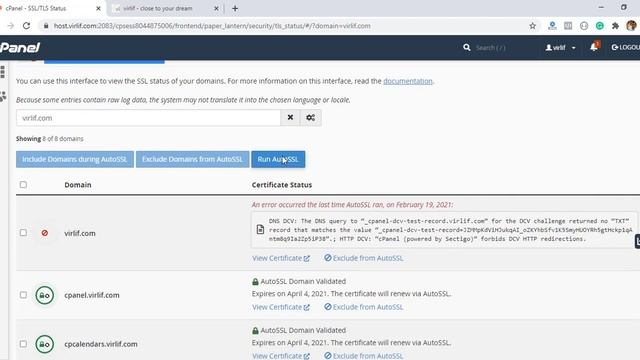The width and height of the screenshot is (640, 360).
Task: Close the cPanel SSL/TLS Status tab
Action: [x=98, y=8]
